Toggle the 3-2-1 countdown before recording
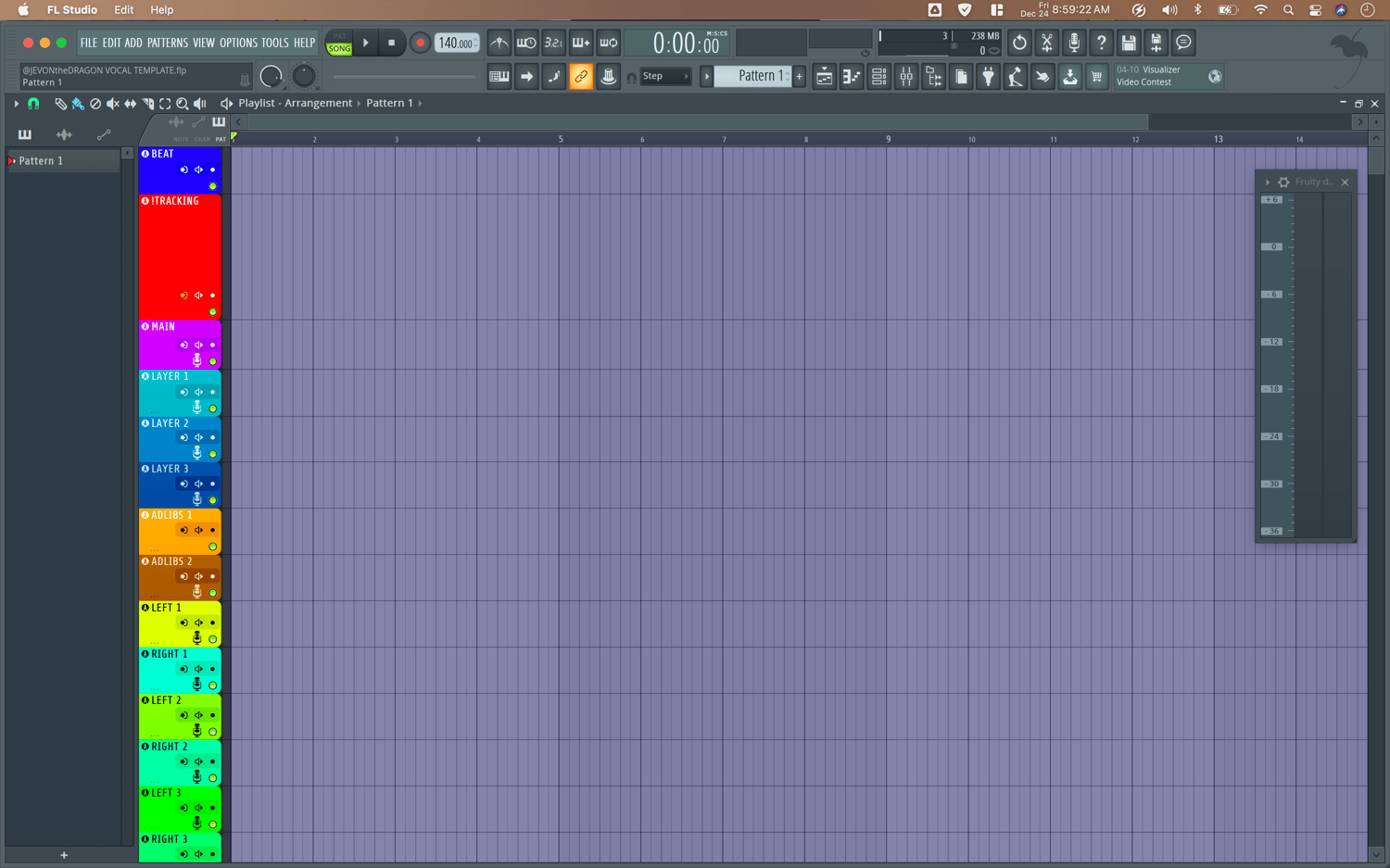The image size is (1390, 868). (553, 43)
